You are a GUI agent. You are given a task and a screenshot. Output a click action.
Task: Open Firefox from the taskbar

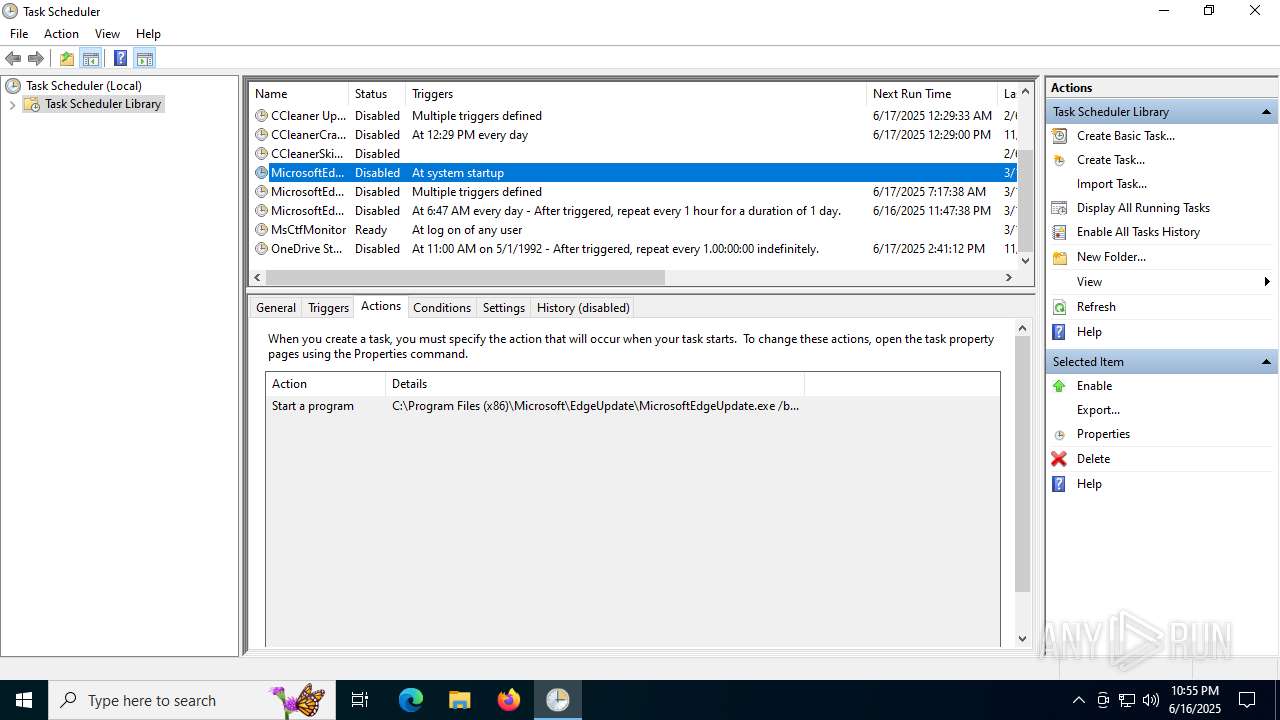point(509,700)
